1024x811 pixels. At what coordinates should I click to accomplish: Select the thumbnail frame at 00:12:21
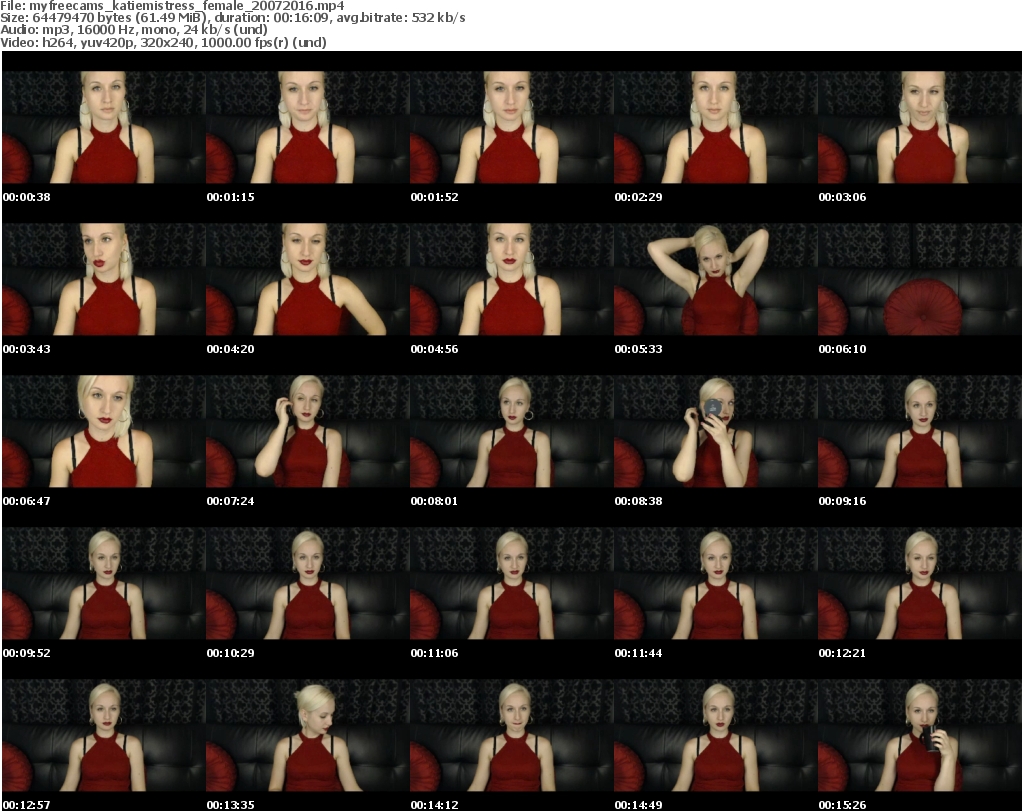click(920, 583)
